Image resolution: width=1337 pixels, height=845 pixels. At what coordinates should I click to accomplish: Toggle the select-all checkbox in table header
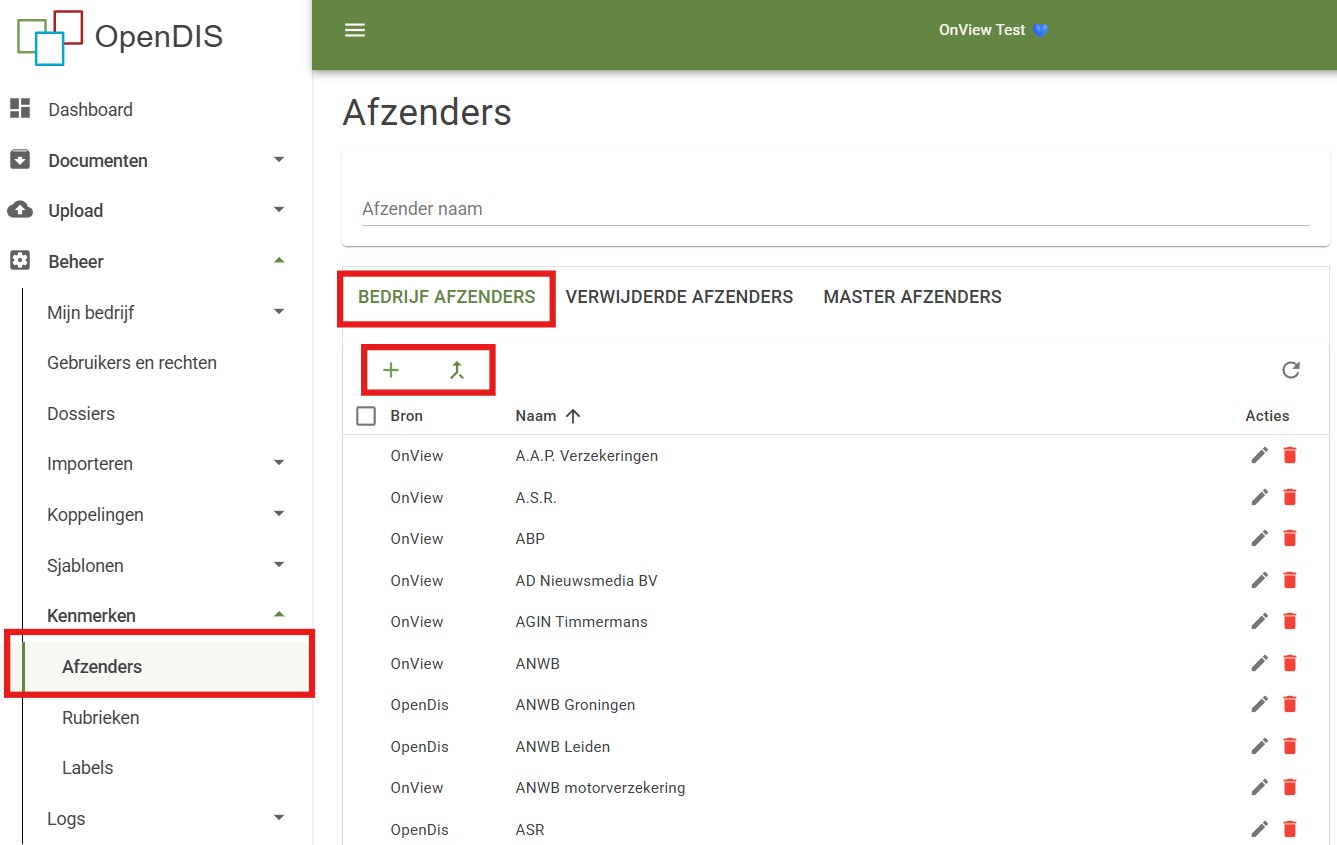366,416
